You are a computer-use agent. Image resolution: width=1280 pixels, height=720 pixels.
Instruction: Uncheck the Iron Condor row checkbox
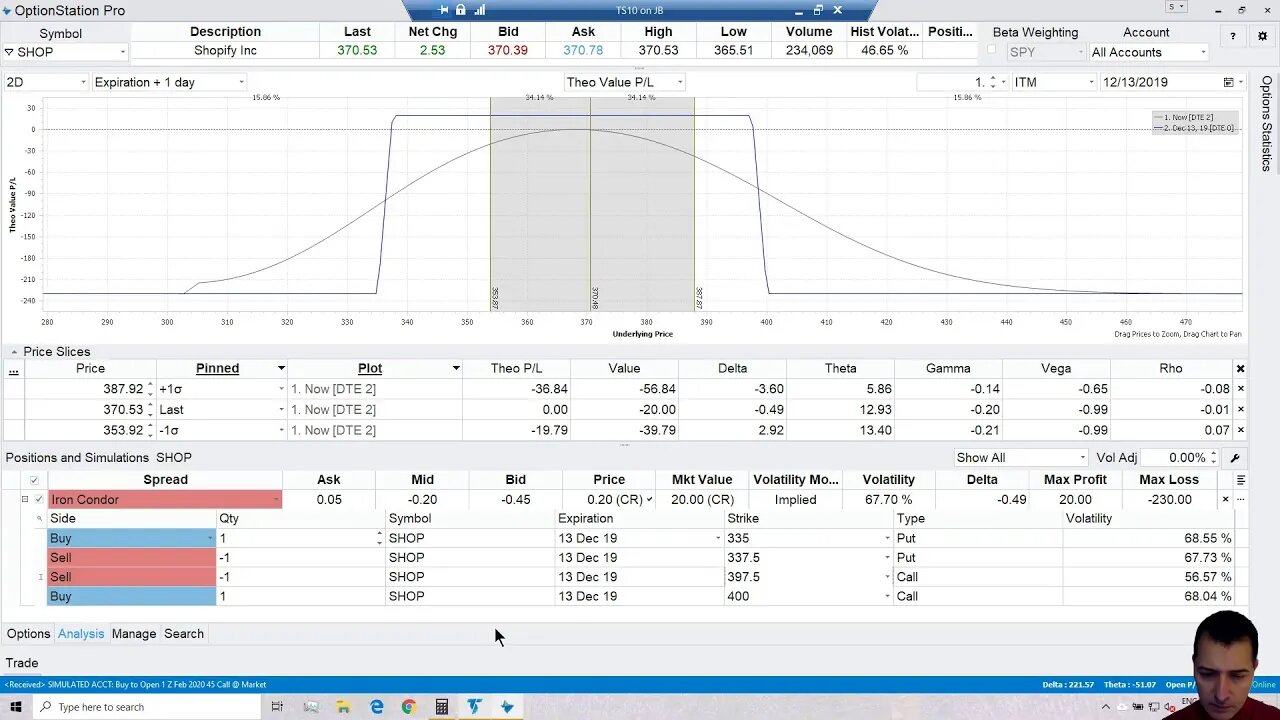tap(39, 499)
